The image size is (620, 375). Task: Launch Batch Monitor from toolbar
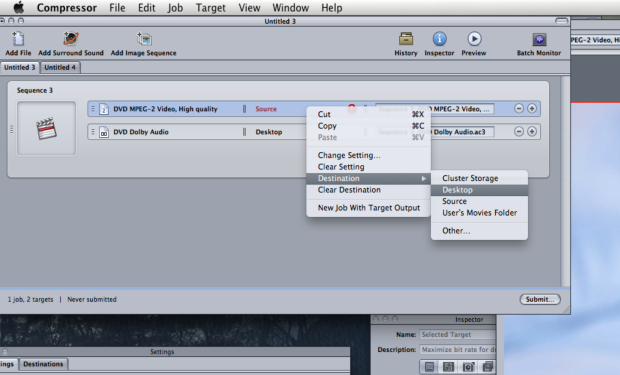coord(539,40)
